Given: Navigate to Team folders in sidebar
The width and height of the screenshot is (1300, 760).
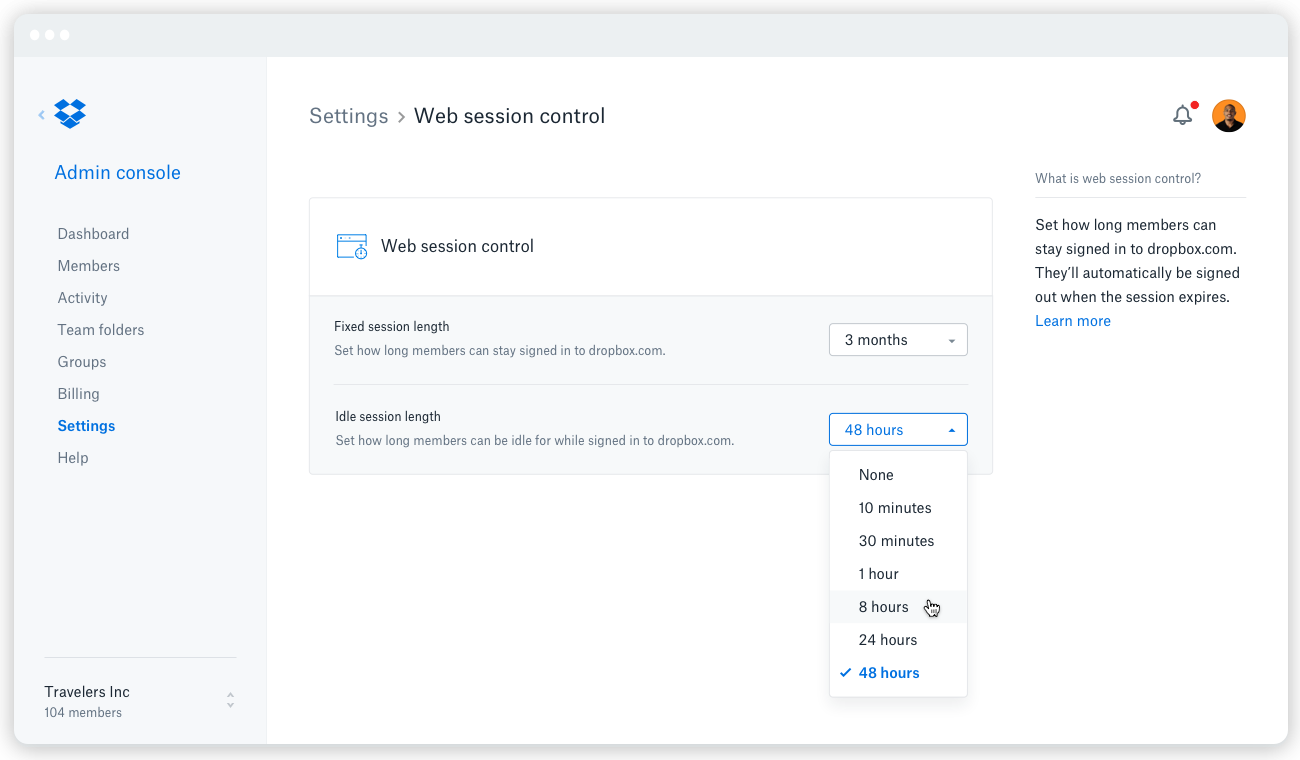Looking at the screenshot, I should pyautogui.click(x=101, y=330).
